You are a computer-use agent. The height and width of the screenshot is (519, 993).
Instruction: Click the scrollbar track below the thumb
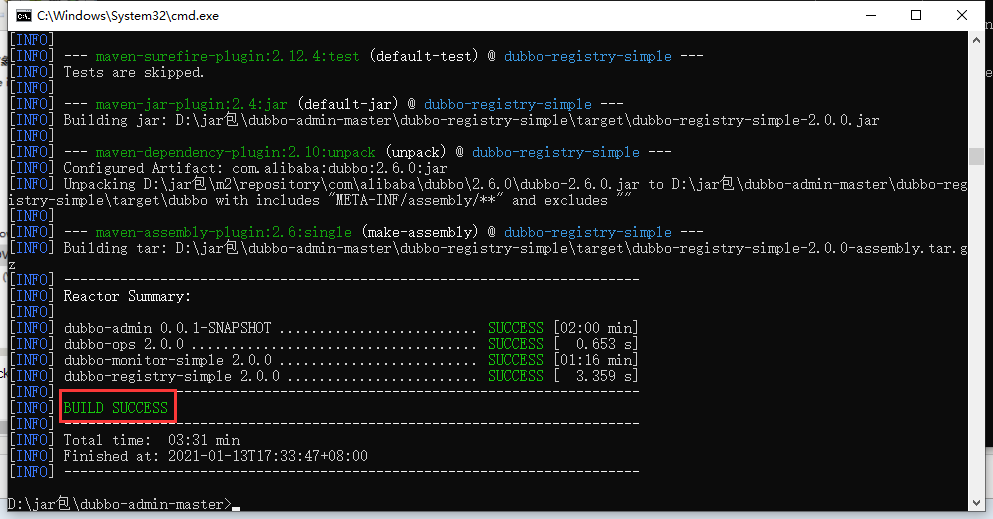pos(976,329)
